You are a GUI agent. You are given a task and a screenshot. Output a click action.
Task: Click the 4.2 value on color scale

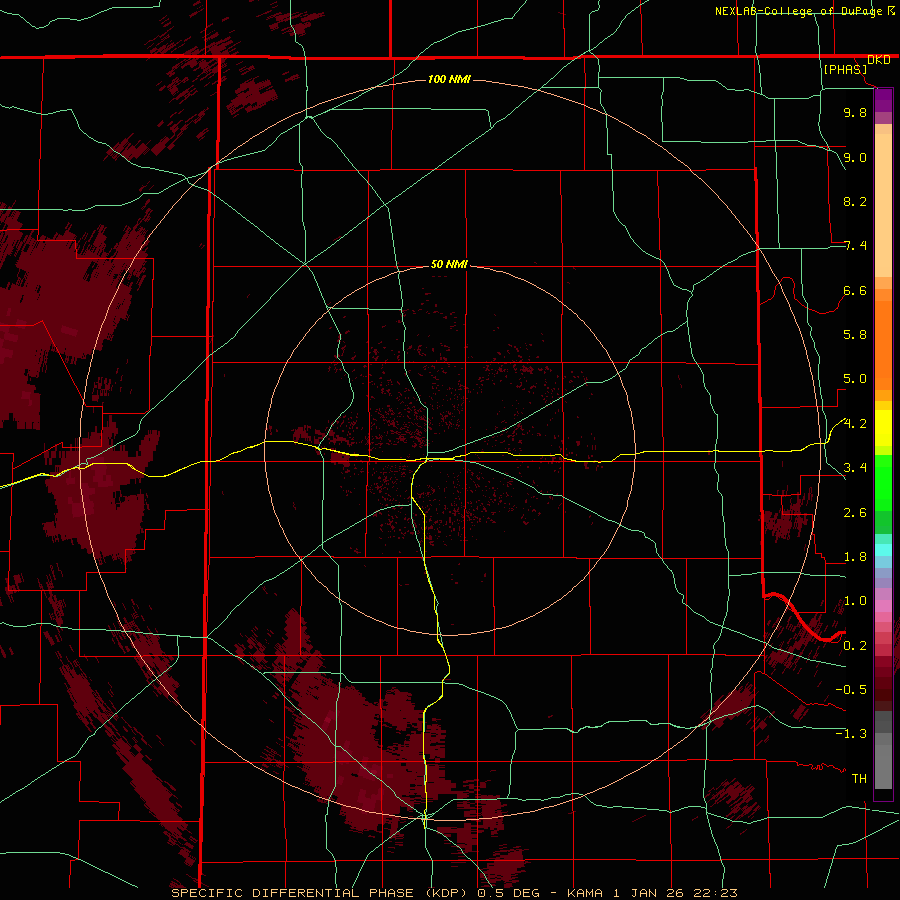[x=855, y=424]
